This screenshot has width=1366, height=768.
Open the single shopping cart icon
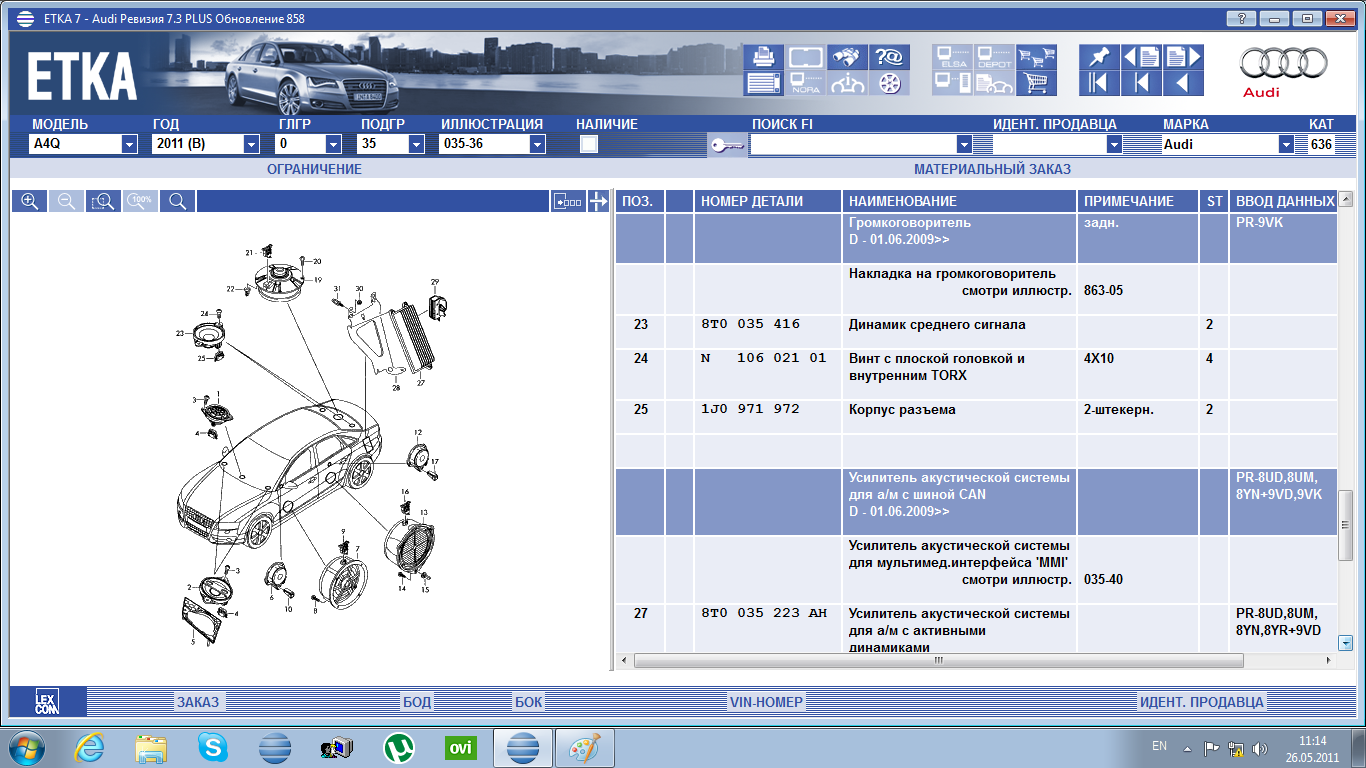tap(1037, 84)
